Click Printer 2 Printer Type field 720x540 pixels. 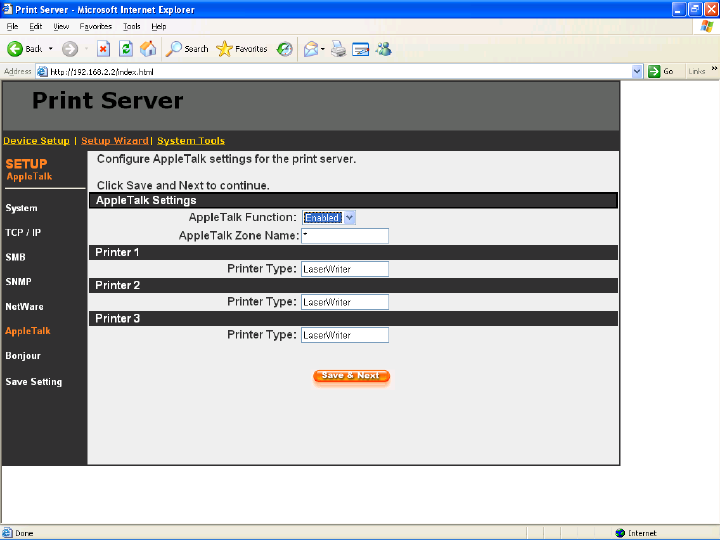click(345, 302)
